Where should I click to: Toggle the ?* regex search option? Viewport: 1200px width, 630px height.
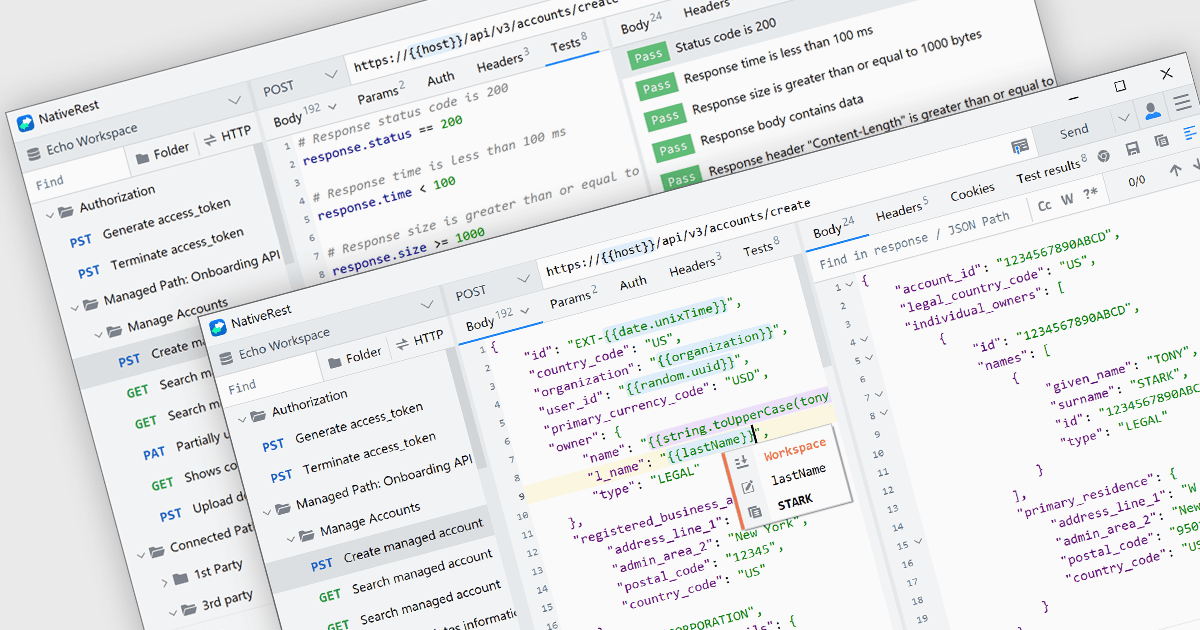1089,193
